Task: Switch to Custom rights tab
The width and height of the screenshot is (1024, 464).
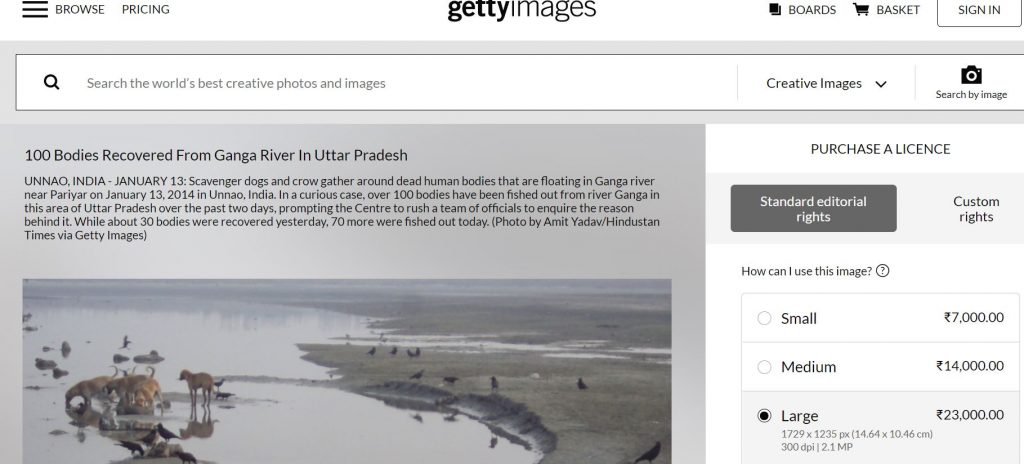Action: [x=976, y=209]
